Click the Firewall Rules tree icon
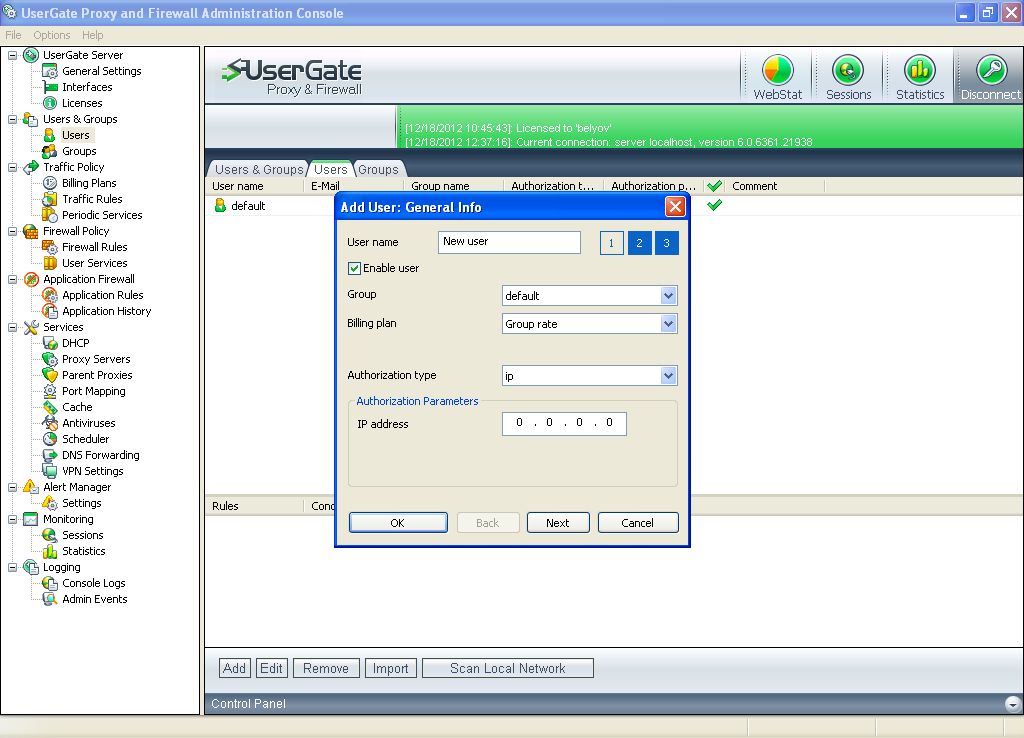Image resolution: width=1024 pixels, height=738 pixels. click(50, 247)
